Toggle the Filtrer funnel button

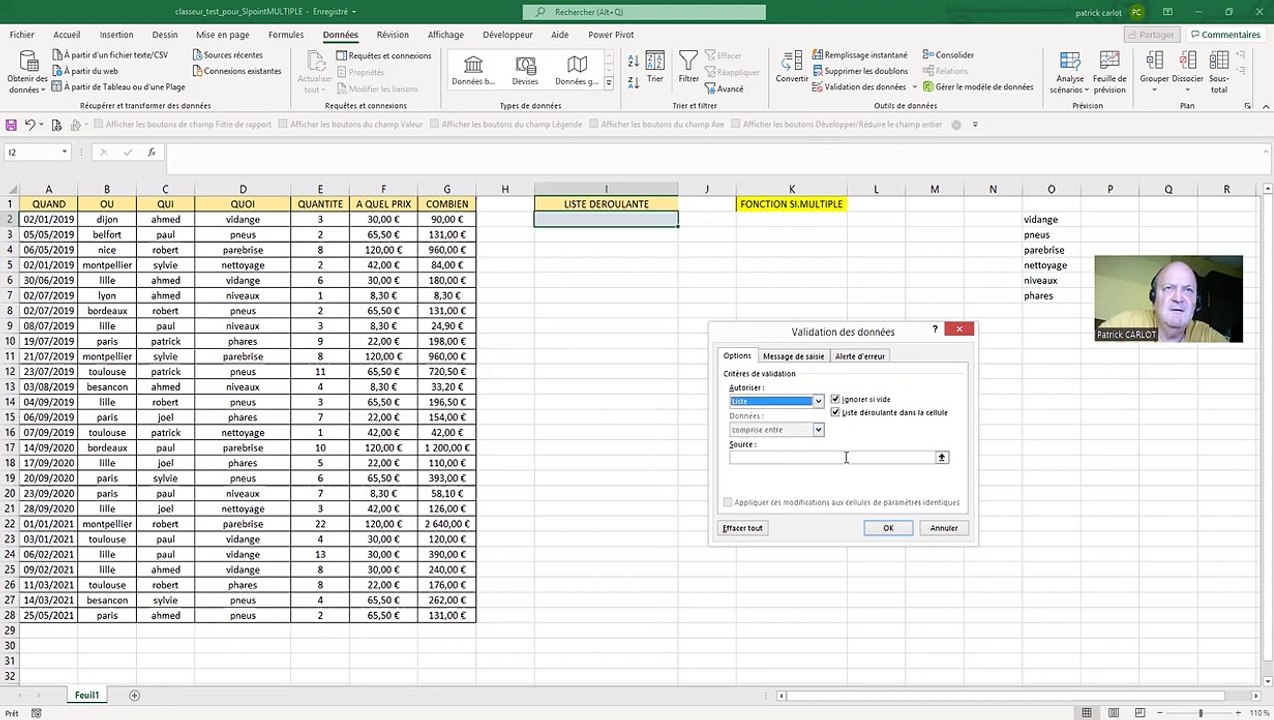coord(688,68)
